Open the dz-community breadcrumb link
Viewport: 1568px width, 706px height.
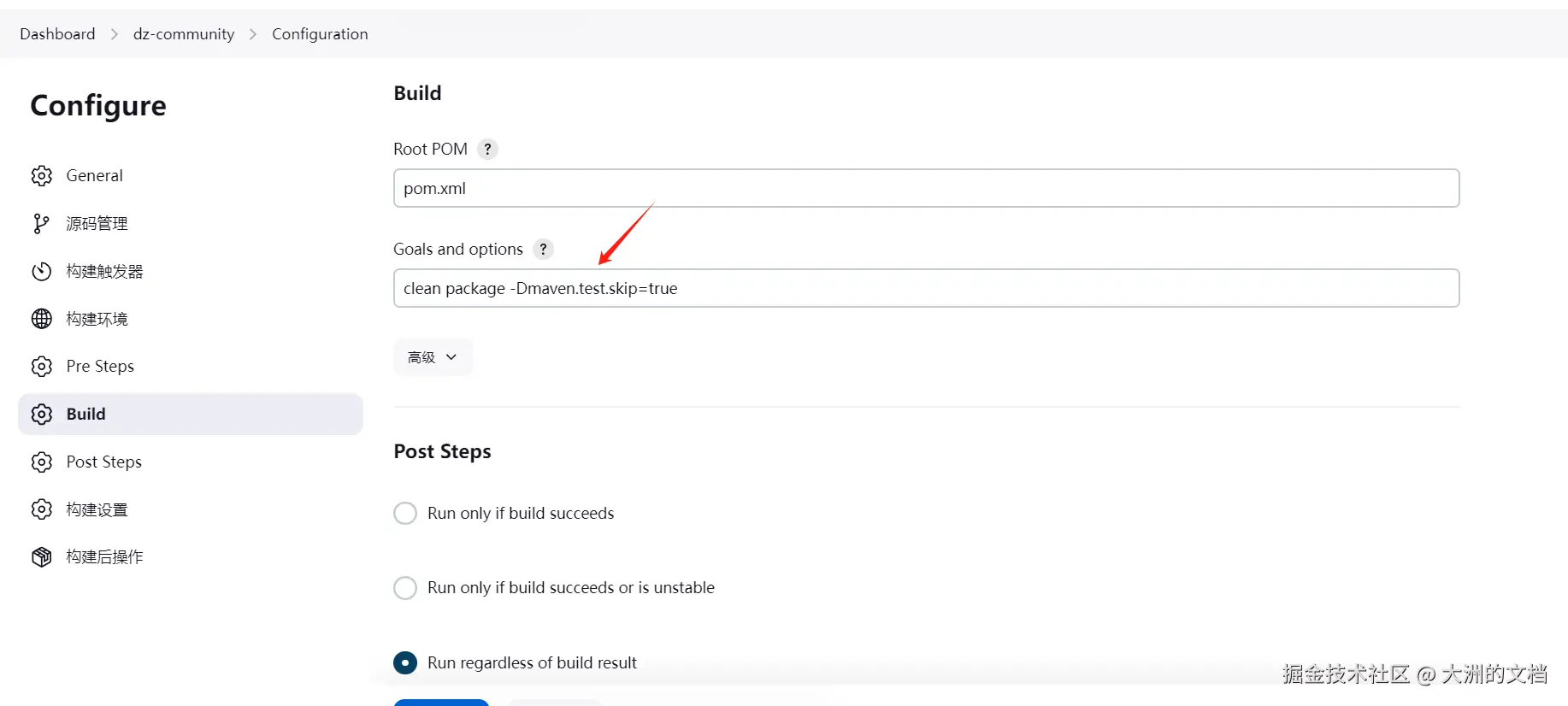pyautogui.click(x=184, y=34)
